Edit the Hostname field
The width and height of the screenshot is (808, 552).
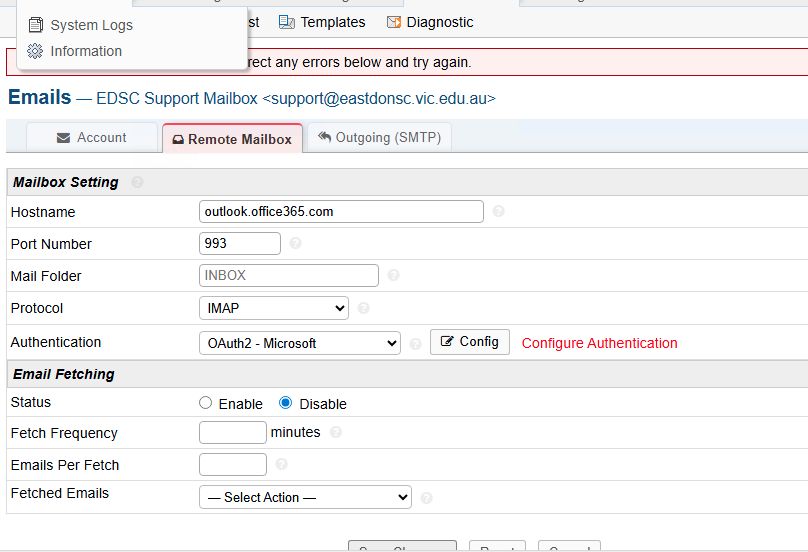pos(341,212)
